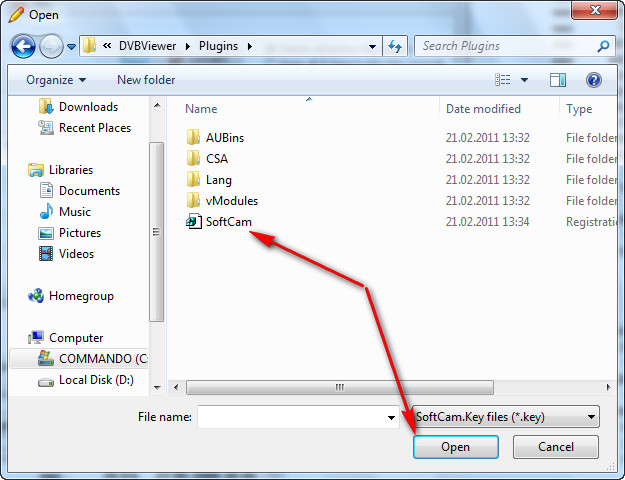Sort by the Date modified column header
The height and width of the screenshot is (480, 625).
tap(483, 109)
